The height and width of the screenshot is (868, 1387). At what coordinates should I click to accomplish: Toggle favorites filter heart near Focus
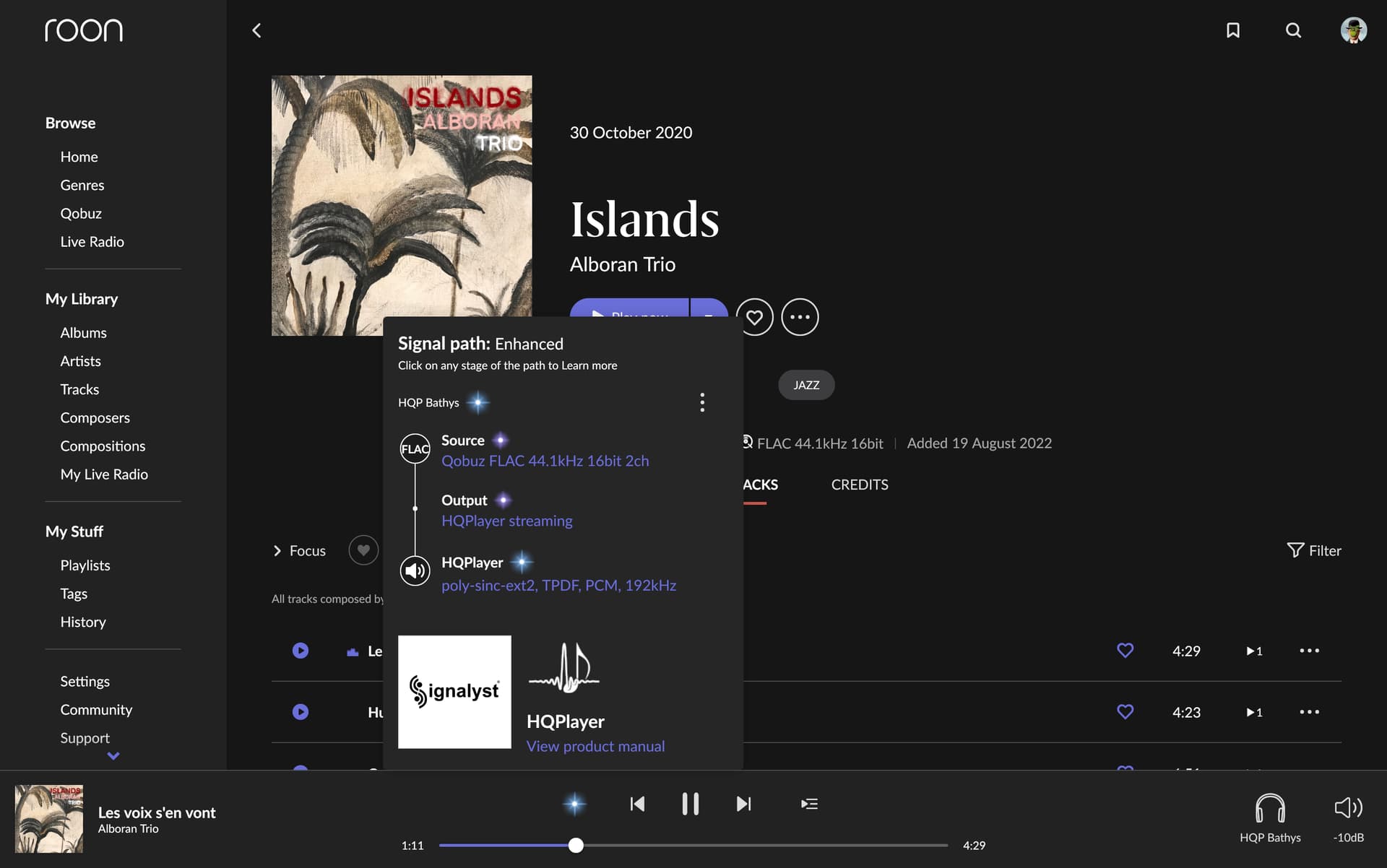[x=363, y=550]
